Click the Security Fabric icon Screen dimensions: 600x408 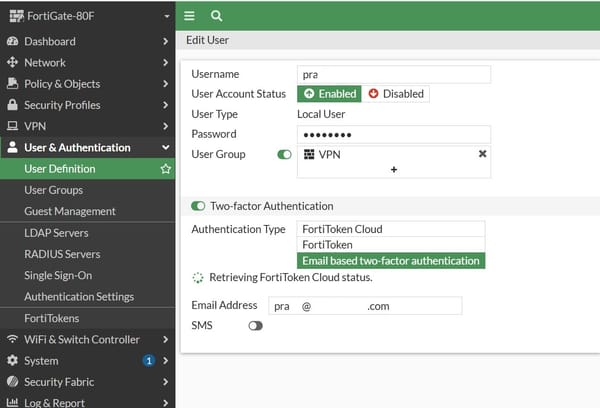point(12,382)
